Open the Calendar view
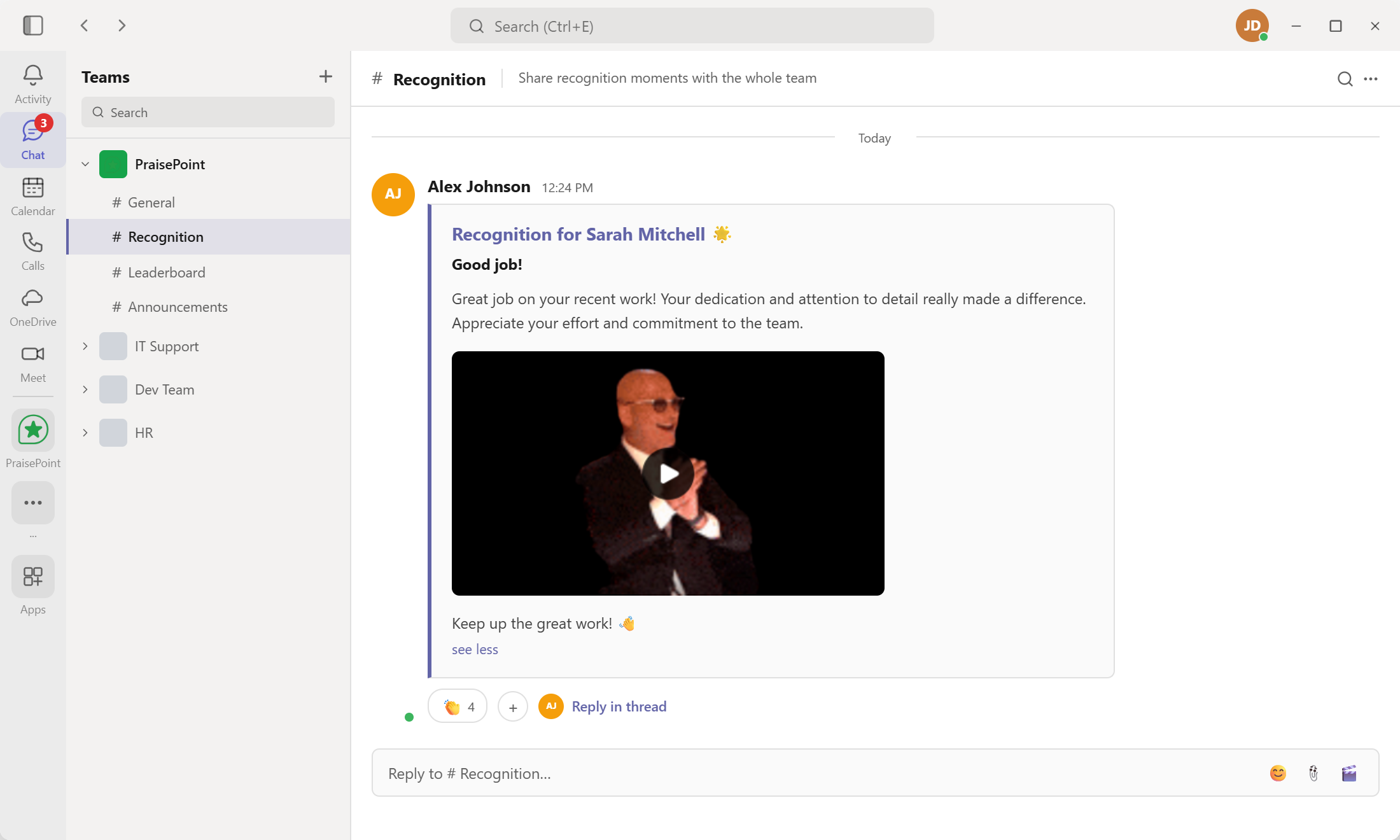Viewport: 1400px width, 840px height. (33, 196)
